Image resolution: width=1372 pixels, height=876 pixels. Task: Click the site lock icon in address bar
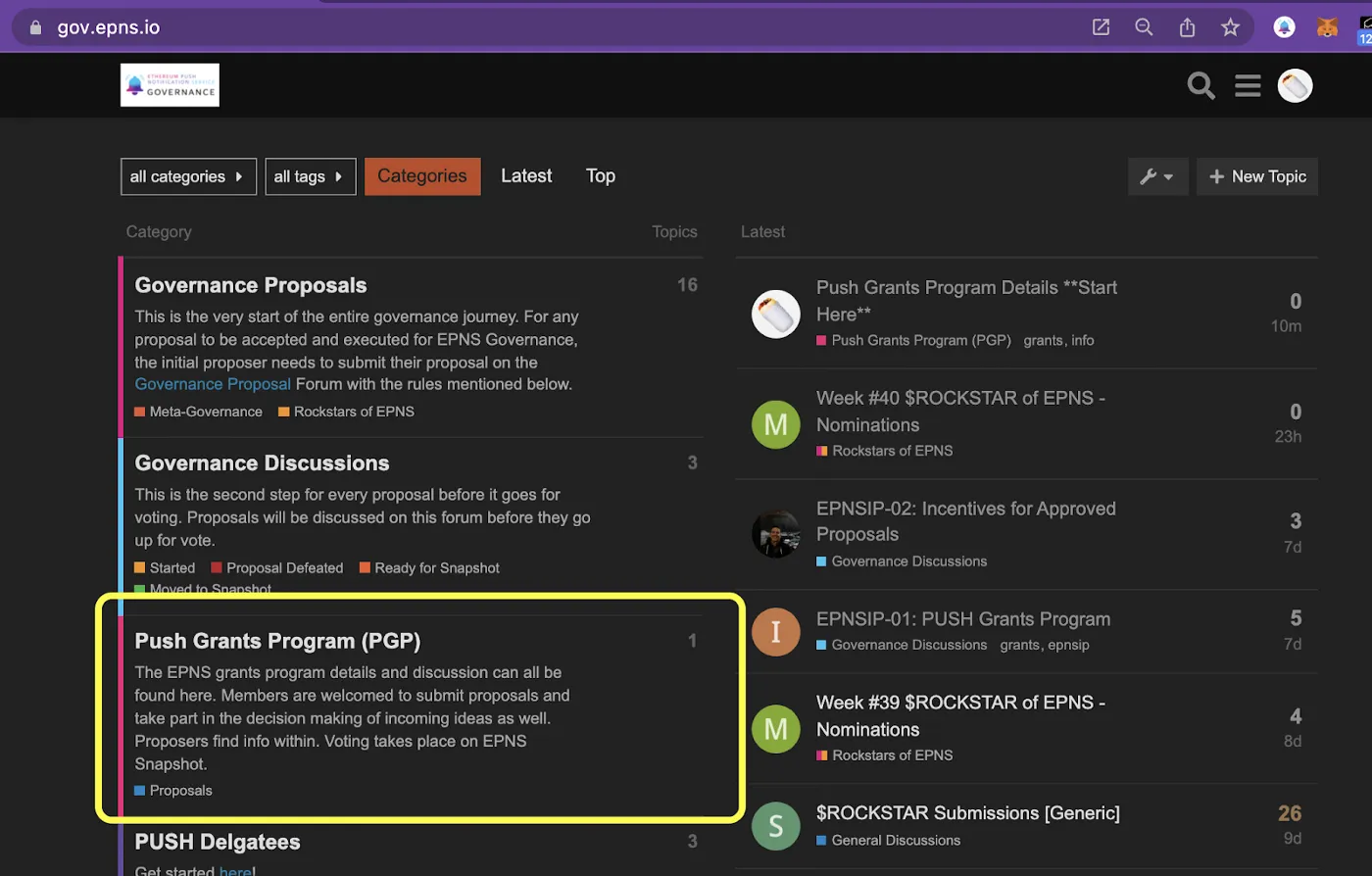click(33, 26)
